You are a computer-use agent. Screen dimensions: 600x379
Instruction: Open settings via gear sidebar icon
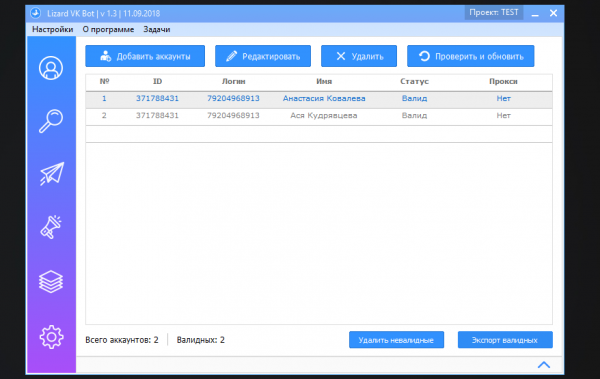pos(51,337)
